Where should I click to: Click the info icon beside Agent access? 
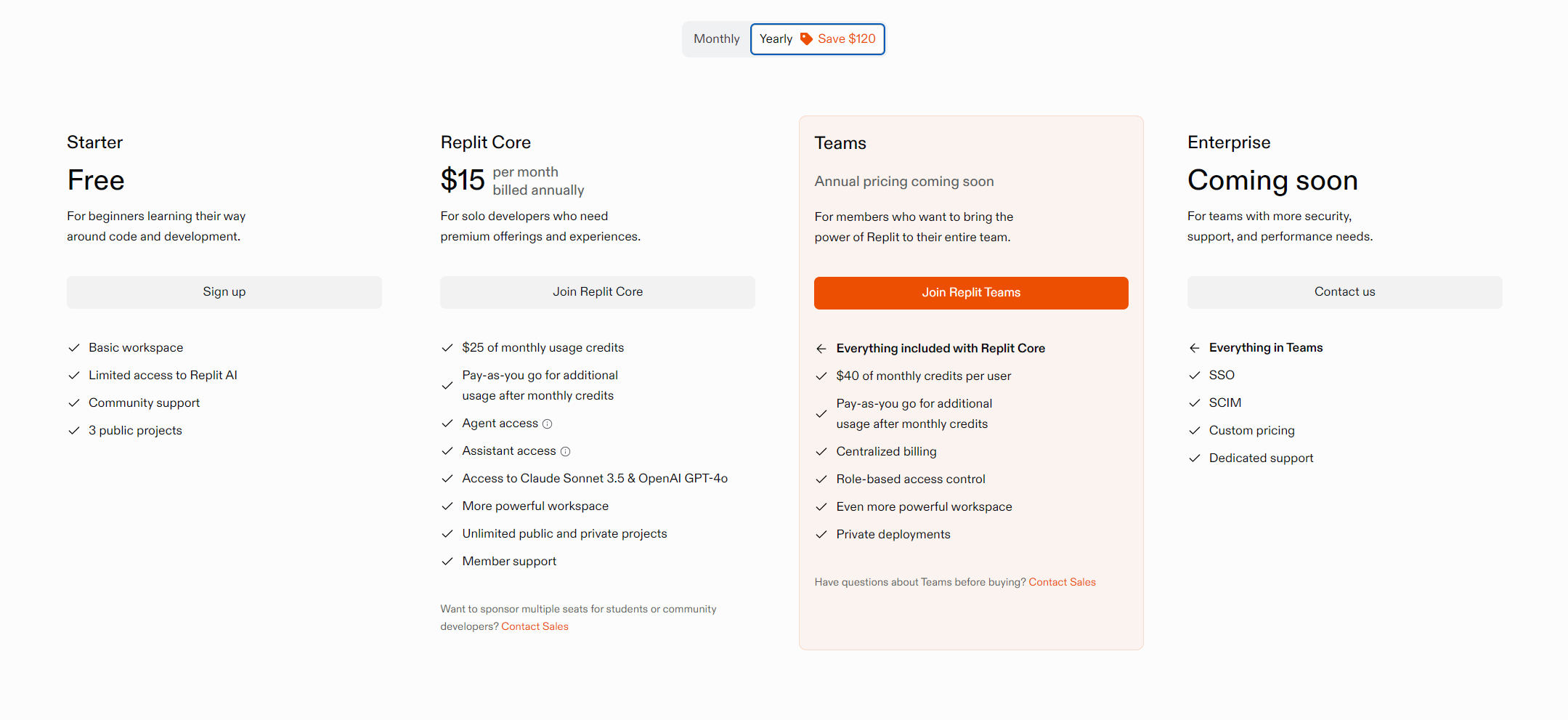[548, 424]
